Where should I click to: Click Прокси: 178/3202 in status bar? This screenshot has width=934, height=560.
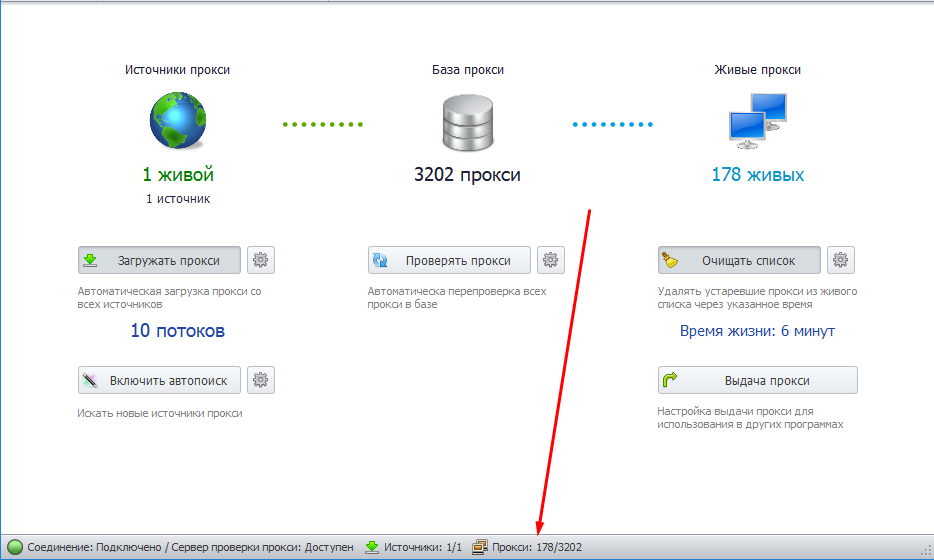[x=537, y=547]
